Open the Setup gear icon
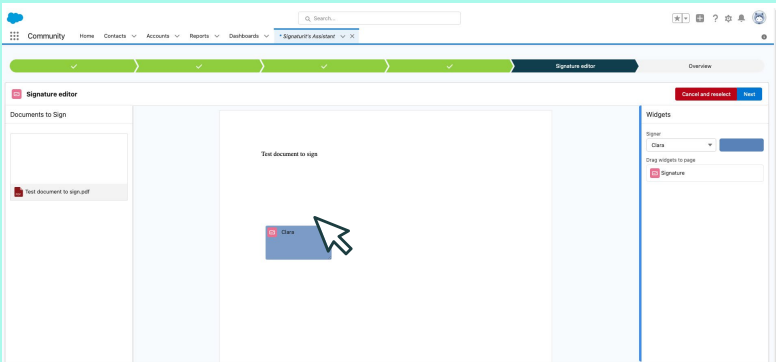 [x=728, y=18]
